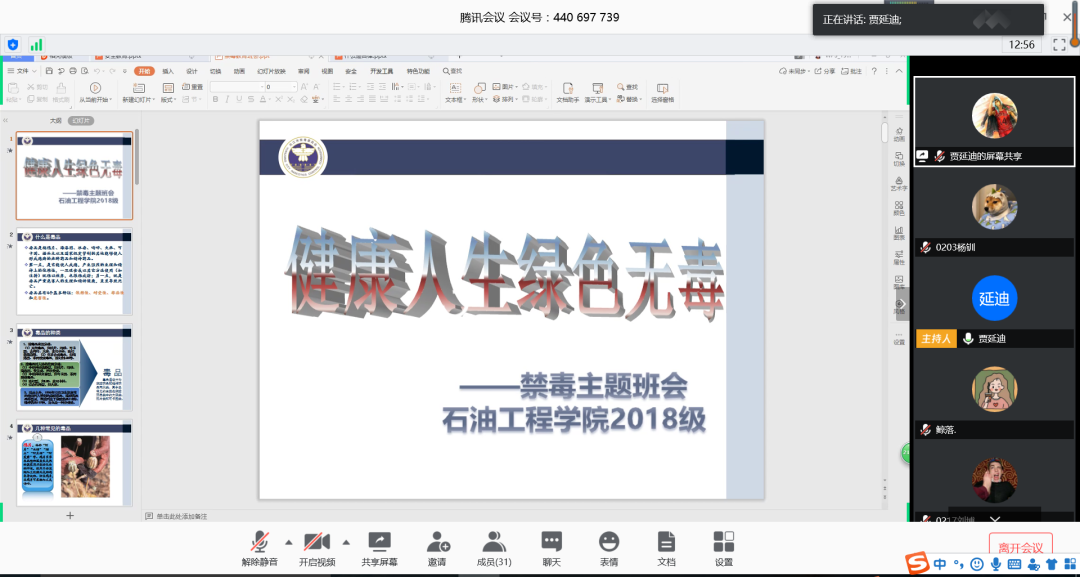Image resolution: width=1080 pixels, height=577 pixels.
Task: Click 从当前开始 slideshow button
Action: pos(95,93)
